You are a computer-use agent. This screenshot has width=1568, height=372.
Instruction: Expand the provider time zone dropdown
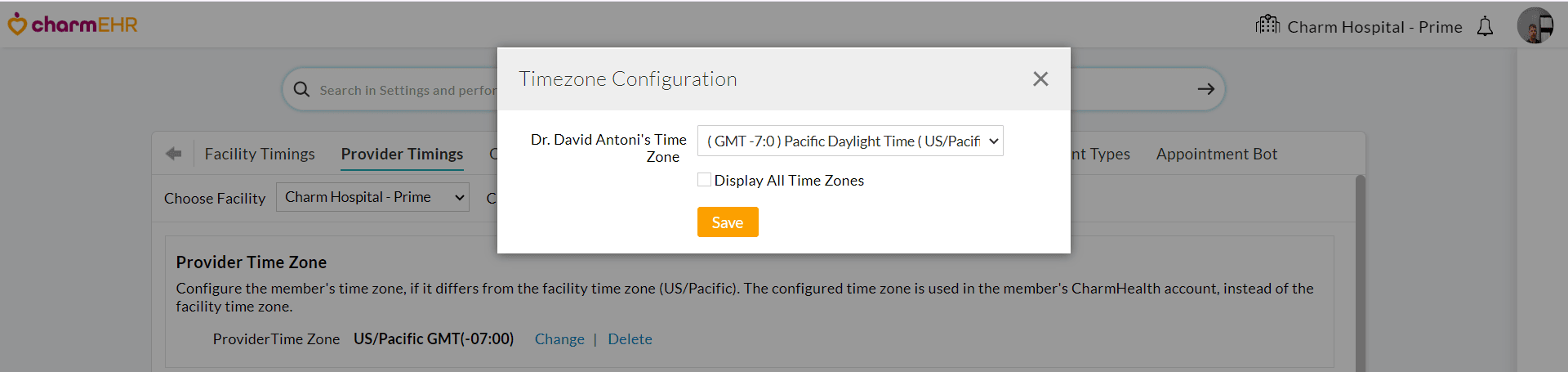[x=849, y=141]
